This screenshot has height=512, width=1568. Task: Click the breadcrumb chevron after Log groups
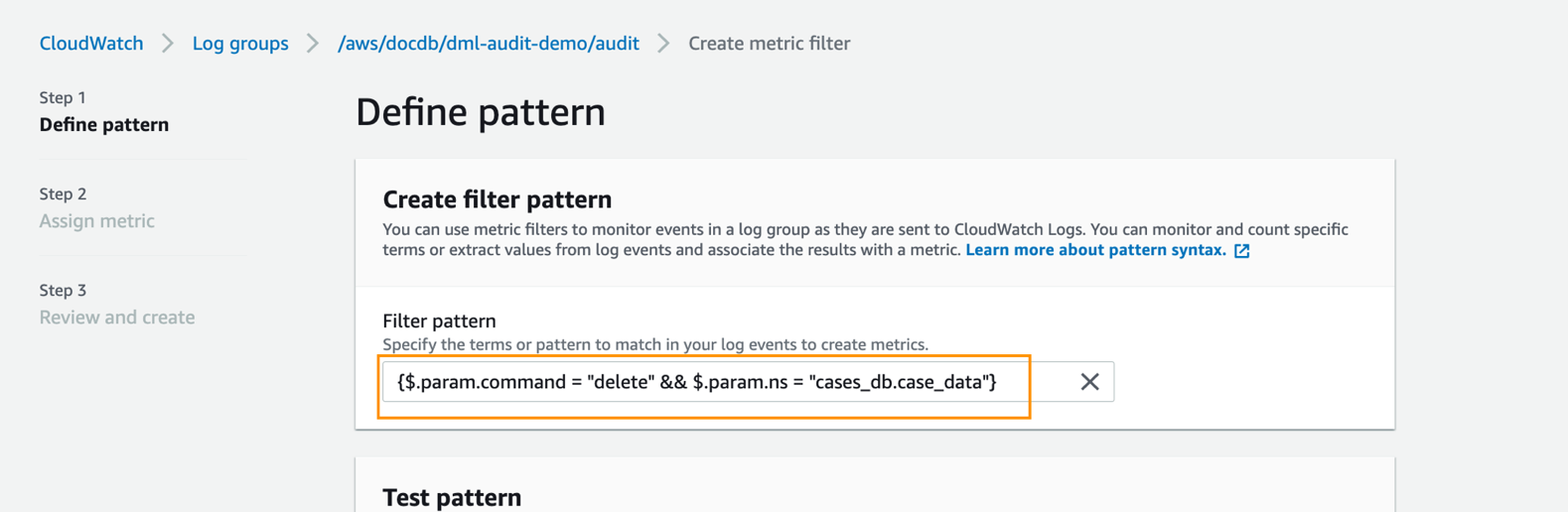click(313, 44)
